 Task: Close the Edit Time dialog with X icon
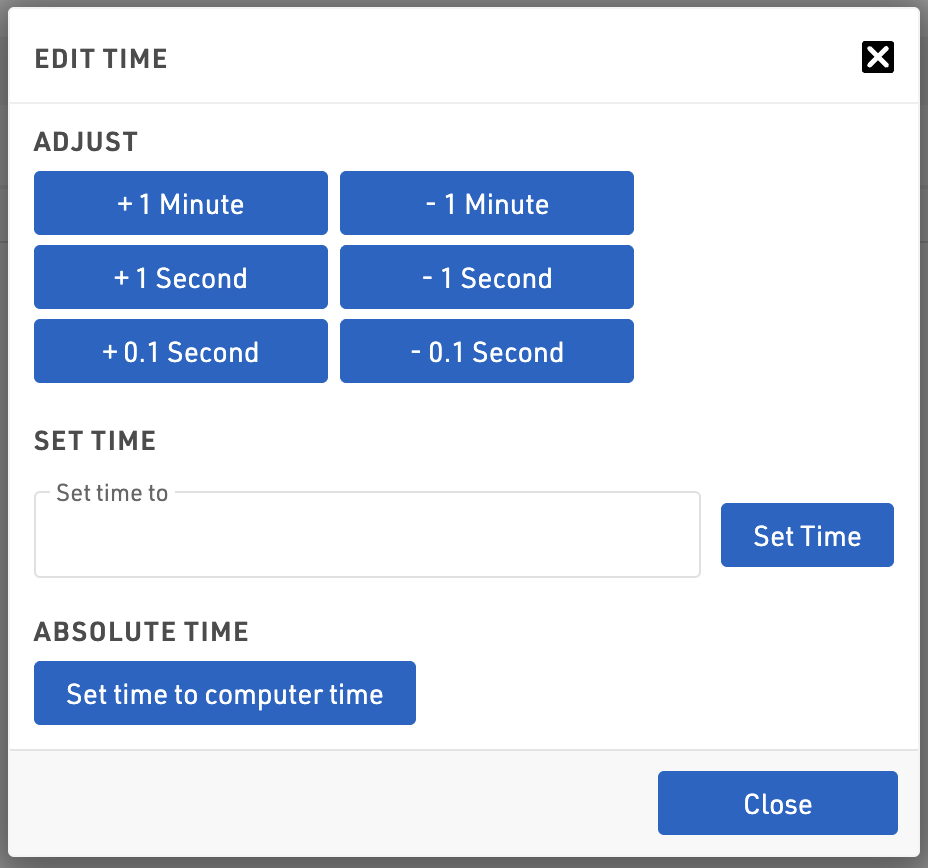click(877, 58)
